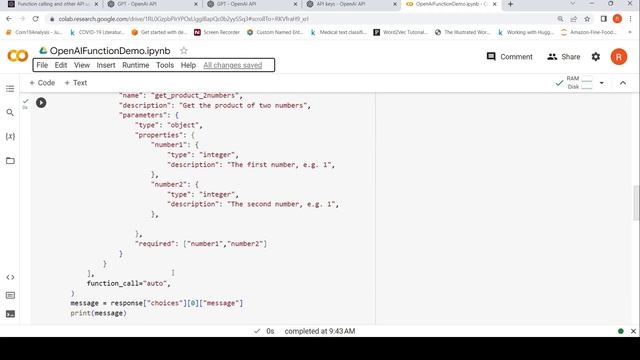
Task: Reload the page
Action: click(36, 19)
